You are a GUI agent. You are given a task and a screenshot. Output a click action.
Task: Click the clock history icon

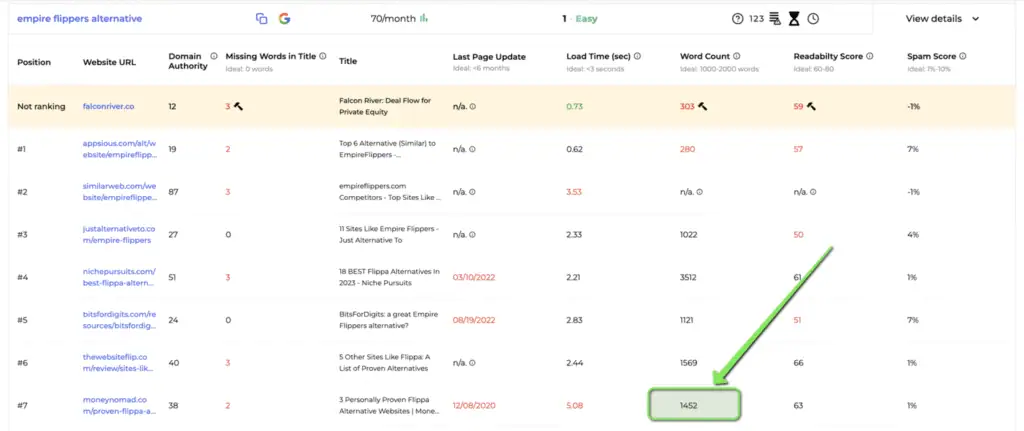(813, 19)
